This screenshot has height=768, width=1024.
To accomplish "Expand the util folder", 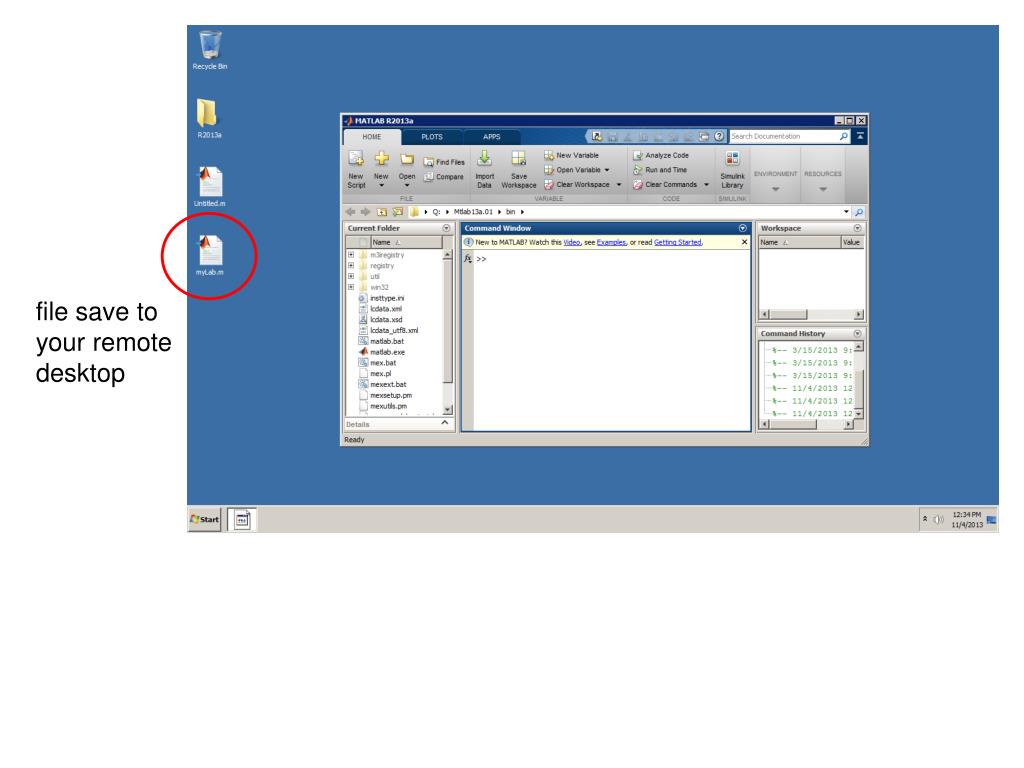I will [x=351, y=276].
